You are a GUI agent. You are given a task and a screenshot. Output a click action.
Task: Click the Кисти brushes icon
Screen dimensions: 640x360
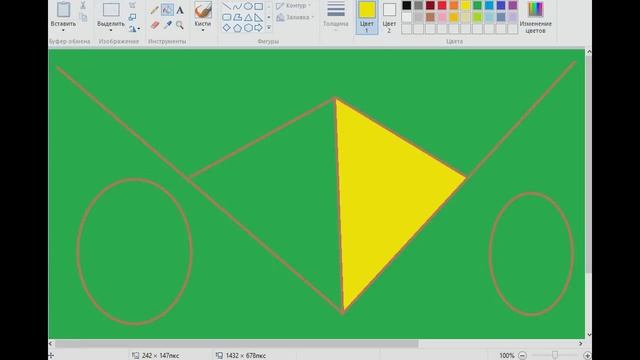coord(203,9)
